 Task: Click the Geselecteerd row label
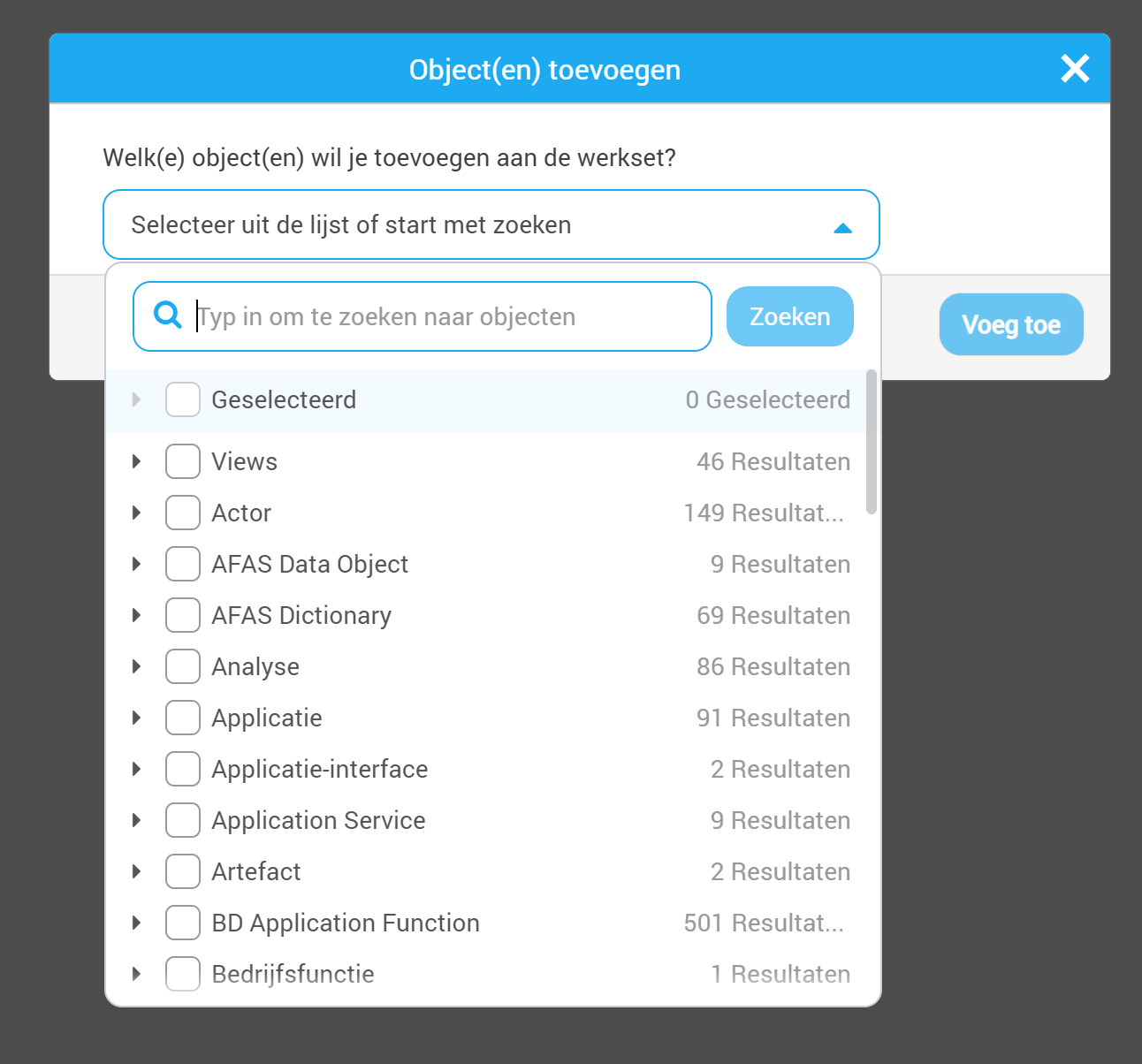coord(284,399)
